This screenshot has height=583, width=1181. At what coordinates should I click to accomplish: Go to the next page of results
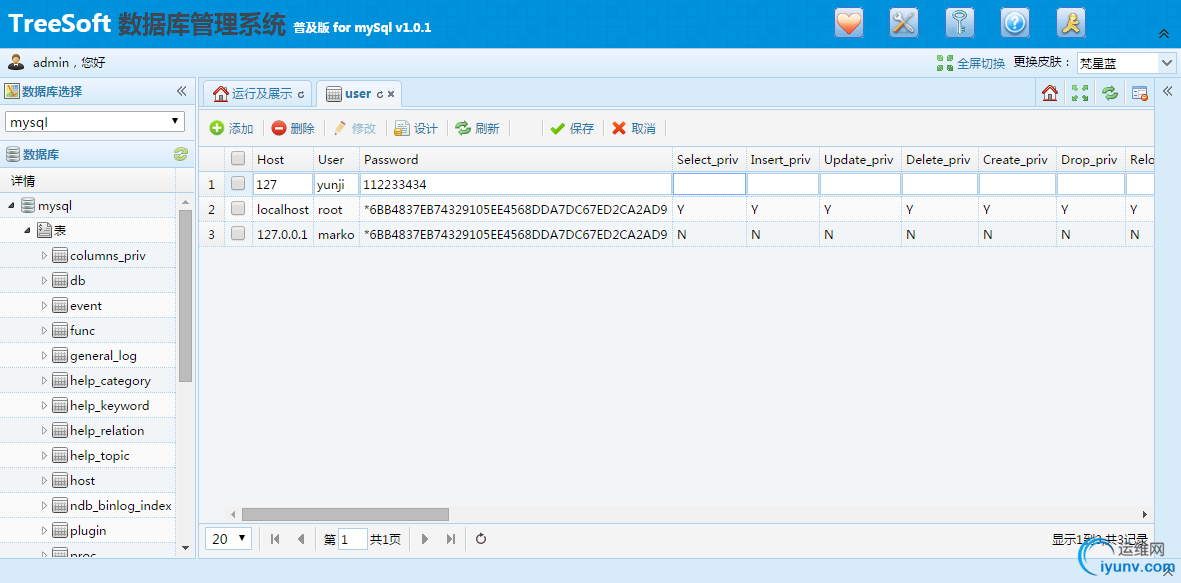coord(425,539)
